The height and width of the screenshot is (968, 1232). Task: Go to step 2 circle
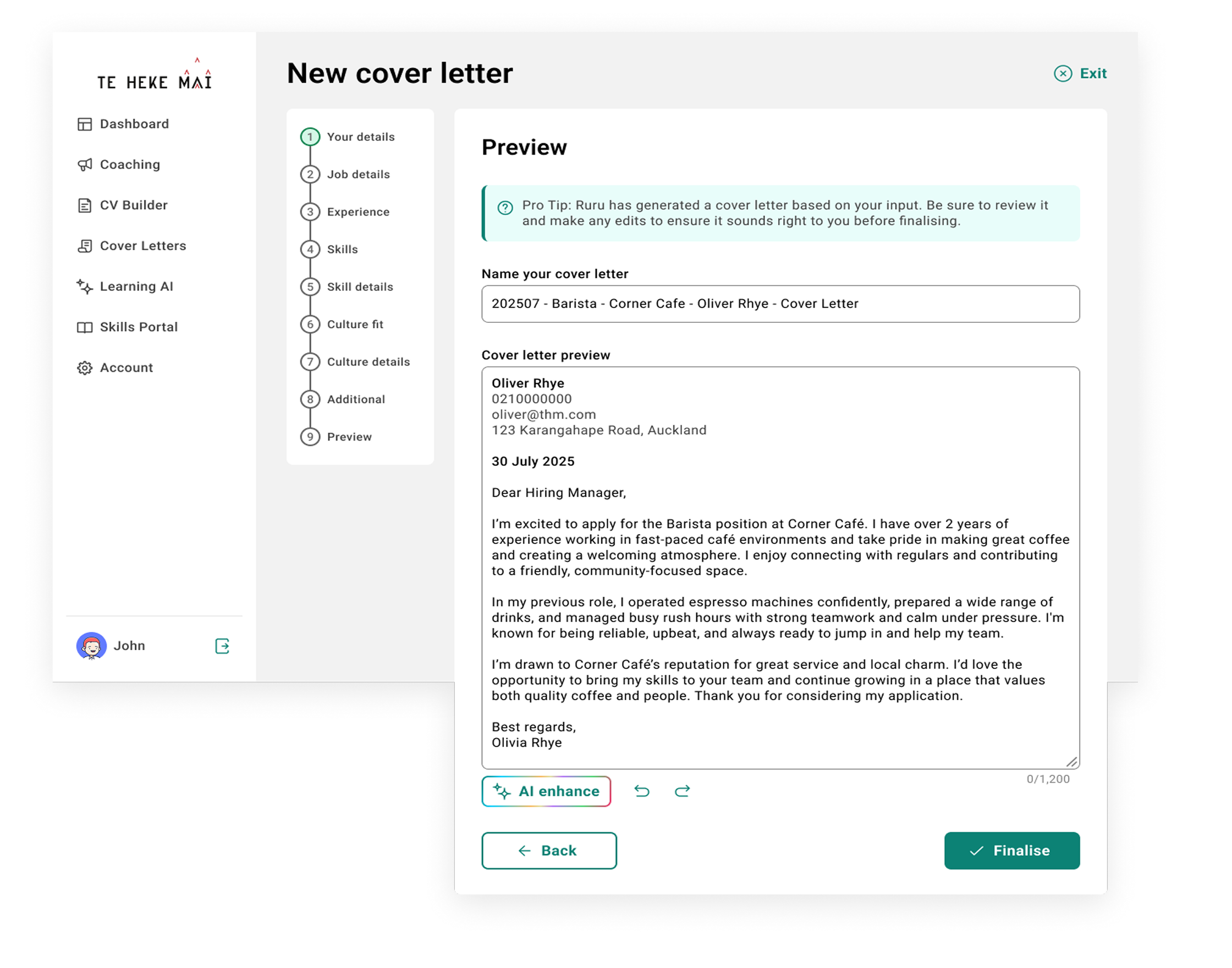(x=310, y=174)
